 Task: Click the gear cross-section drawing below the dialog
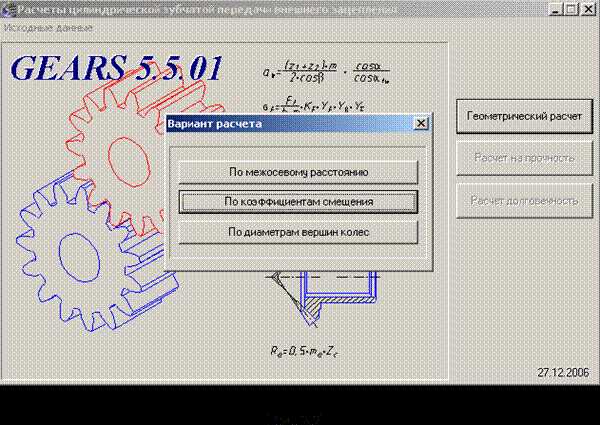coord(320,298)
